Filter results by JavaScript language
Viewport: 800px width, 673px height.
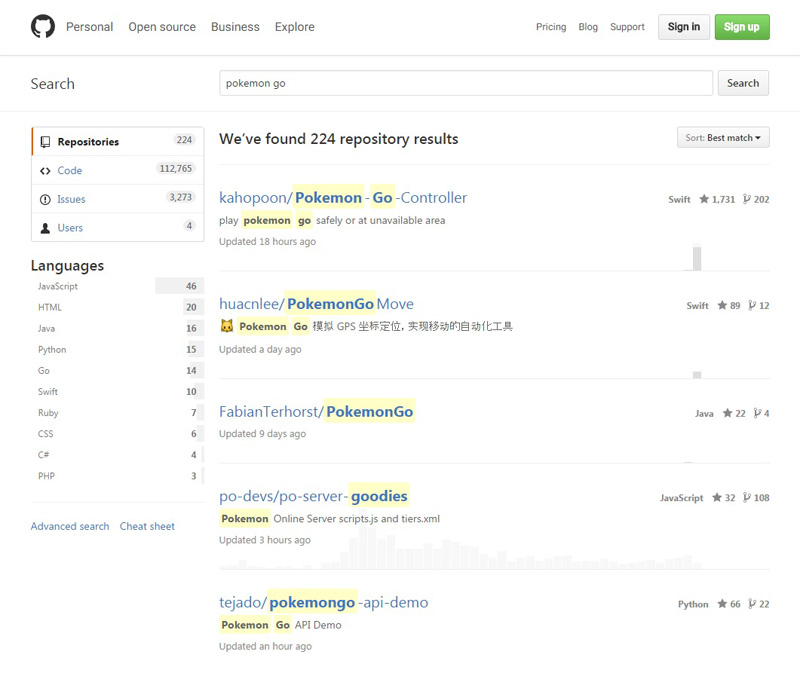click(58, 286)
